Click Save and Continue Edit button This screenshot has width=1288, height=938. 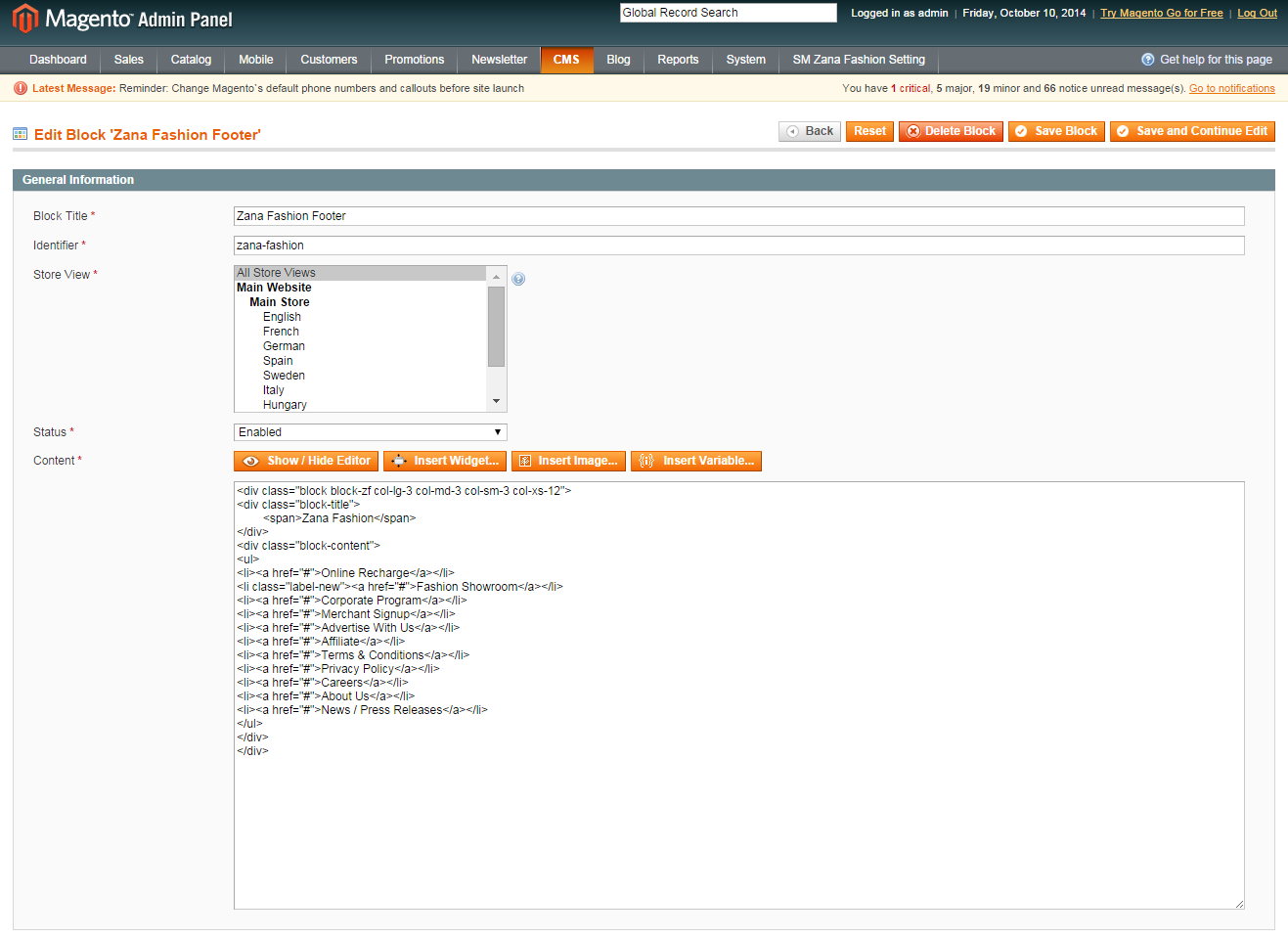[x=1192, y=131]
